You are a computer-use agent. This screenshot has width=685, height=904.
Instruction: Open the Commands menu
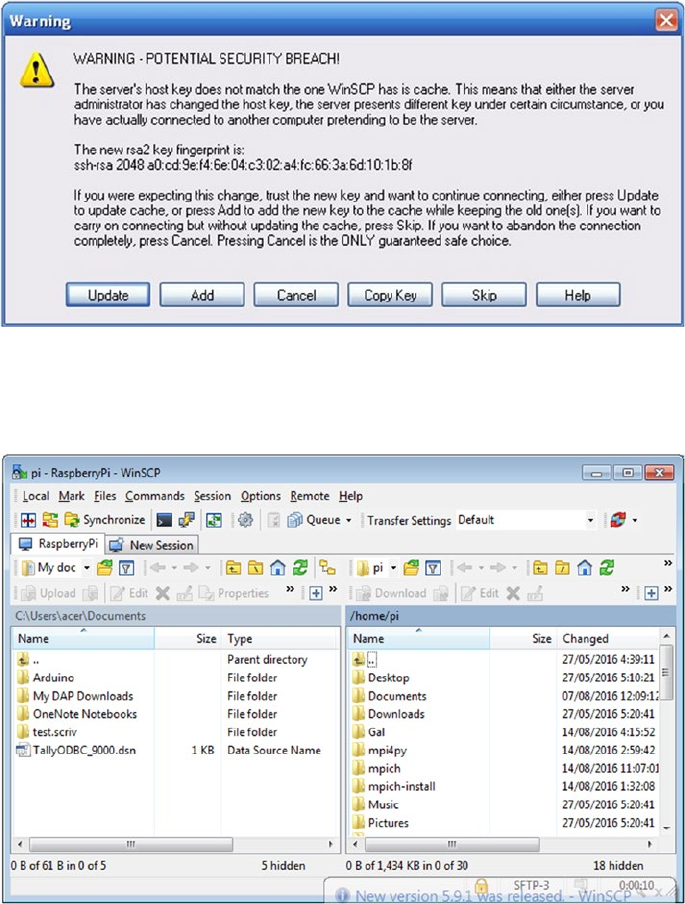coord(155,496)
